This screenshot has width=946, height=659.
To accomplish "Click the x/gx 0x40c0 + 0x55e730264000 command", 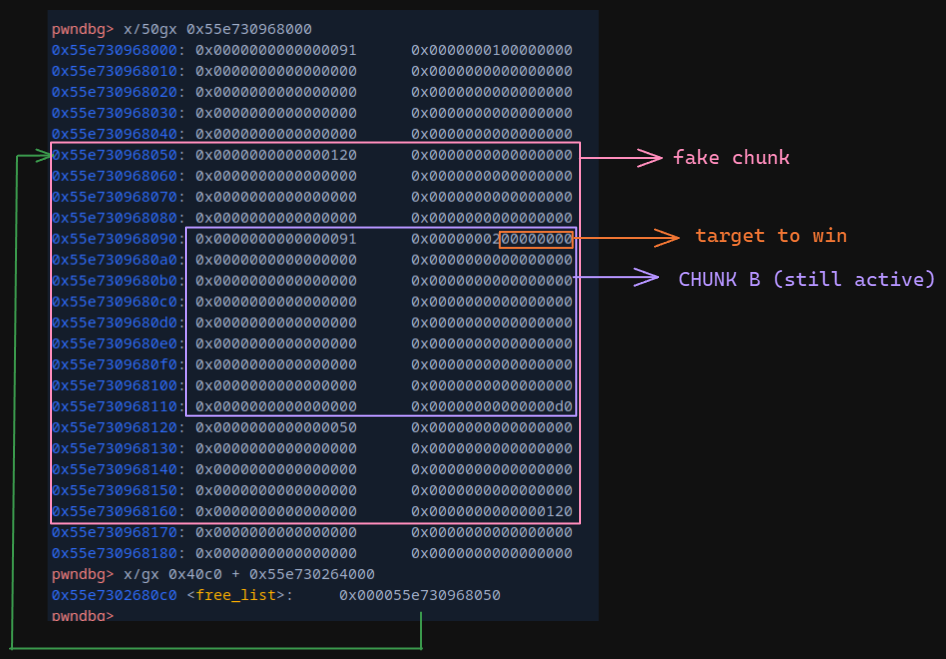I will point(249,574).
